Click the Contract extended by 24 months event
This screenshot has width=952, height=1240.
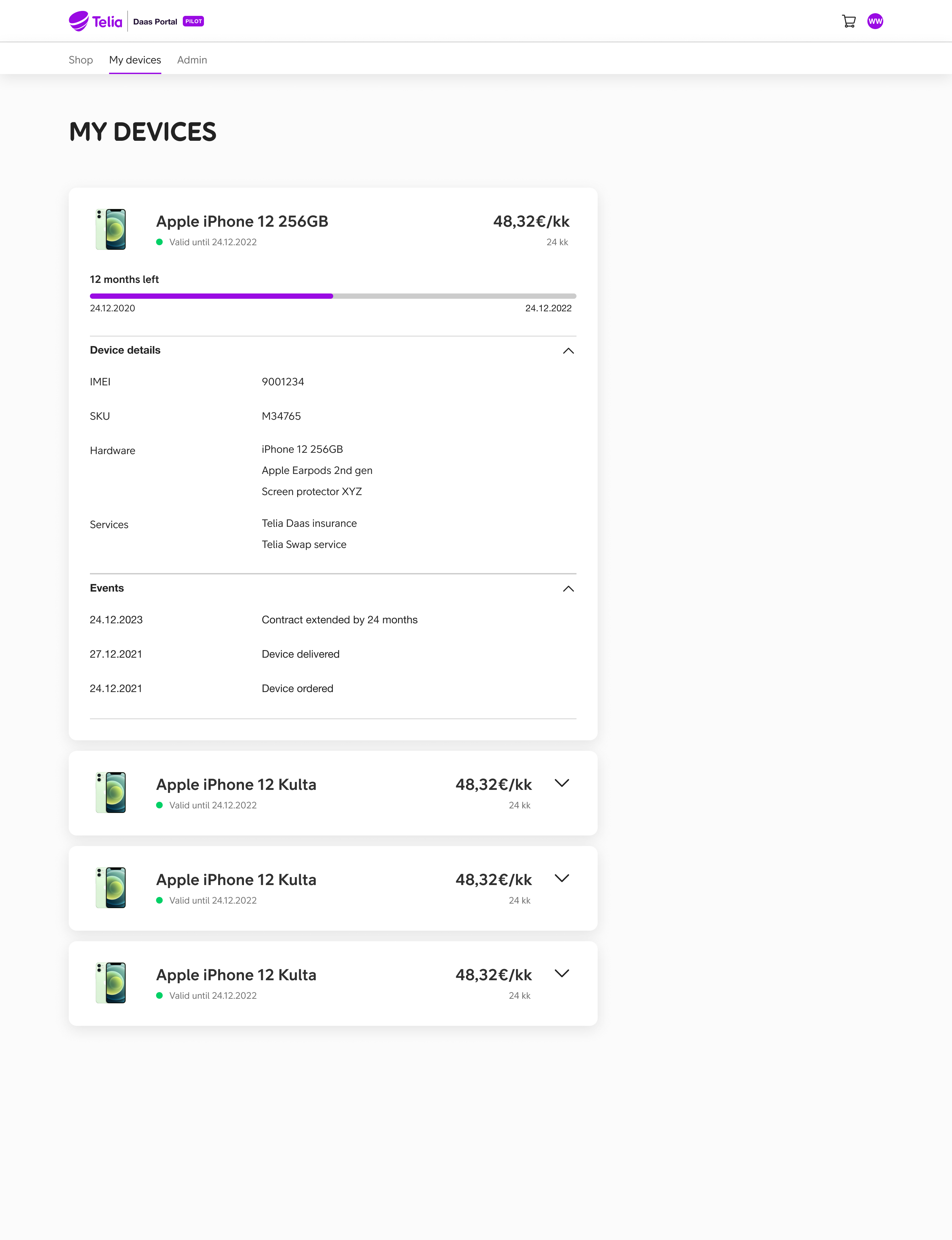[339, 620]
